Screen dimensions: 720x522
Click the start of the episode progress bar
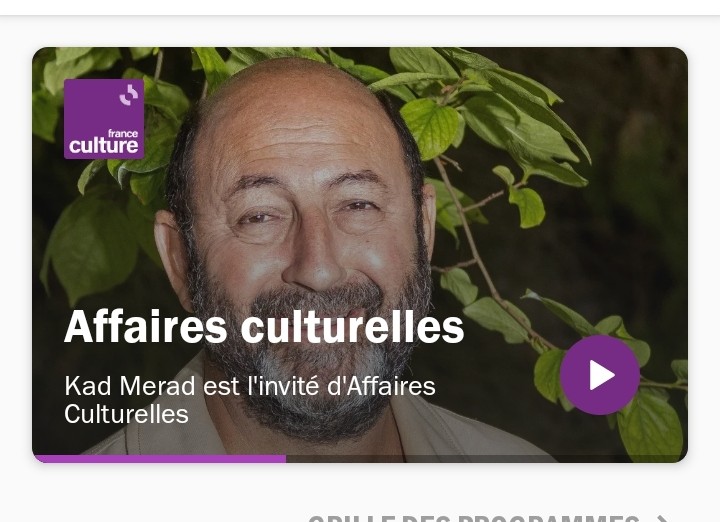pos(38,459)
